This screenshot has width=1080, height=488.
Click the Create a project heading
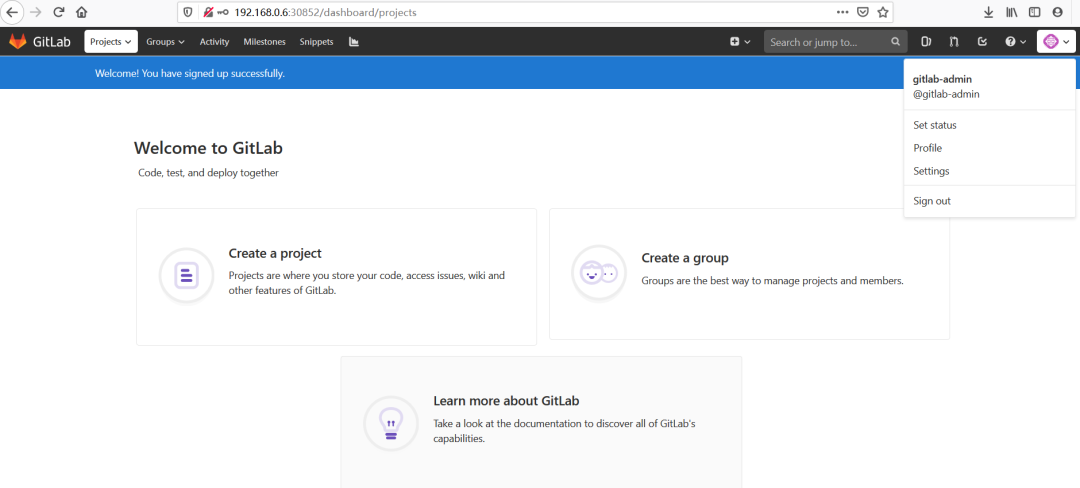point(275,253)
